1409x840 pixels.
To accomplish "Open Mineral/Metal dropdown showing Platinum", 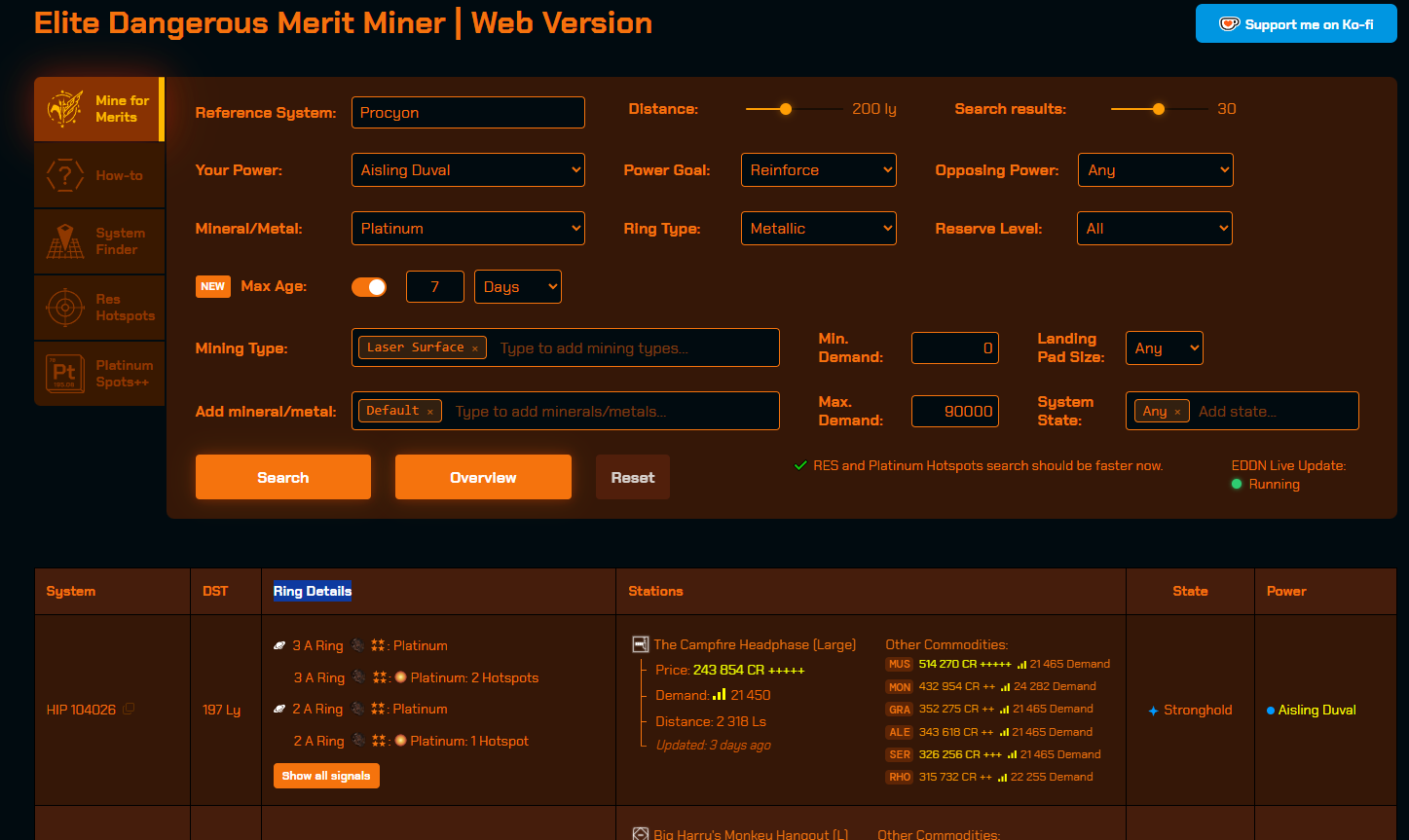I will [467, 228].
